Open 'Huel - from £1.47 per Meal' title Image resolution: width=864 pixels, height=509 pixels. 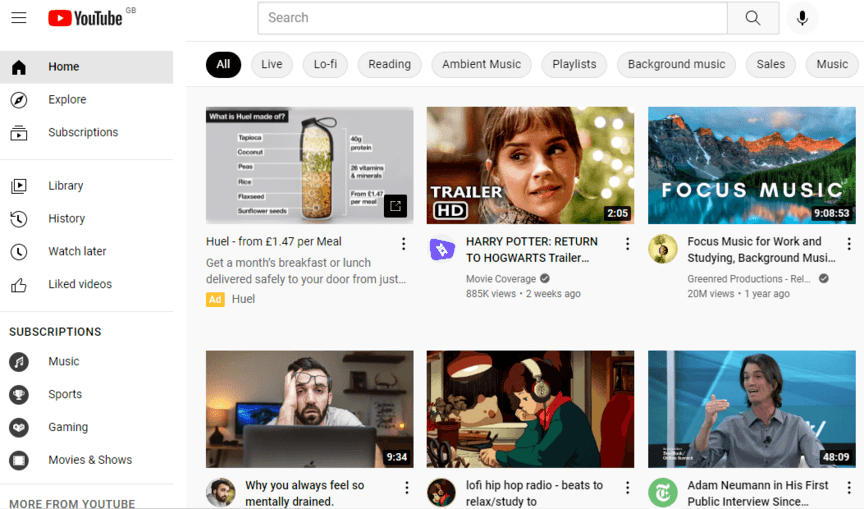click(x=274, y=242)
